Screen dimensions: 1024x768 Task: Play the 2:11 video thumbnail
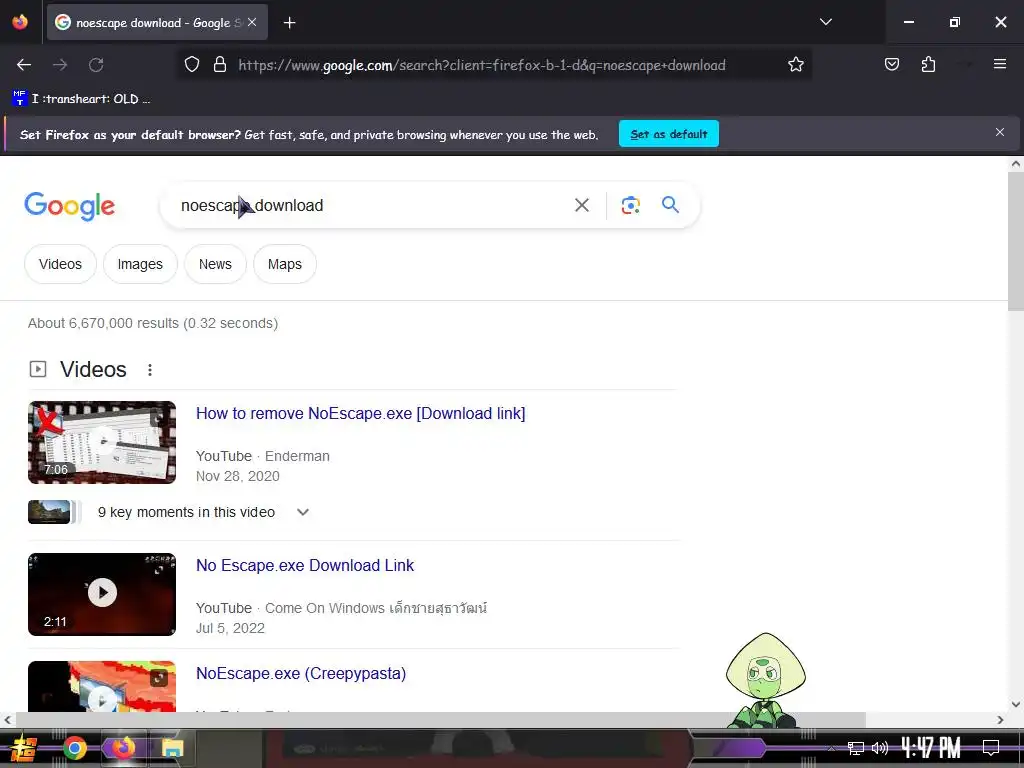coord(102,594)
